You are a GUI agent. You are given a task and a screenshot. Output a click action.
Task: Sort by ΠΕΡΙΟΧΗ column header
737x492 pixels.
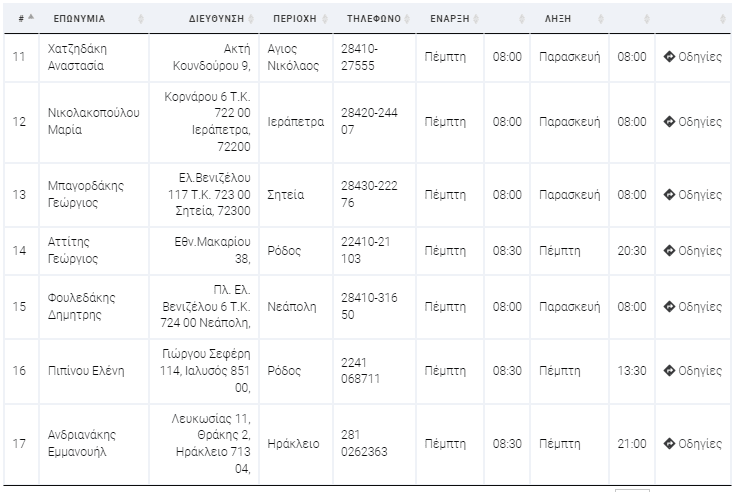click(296, 18)
